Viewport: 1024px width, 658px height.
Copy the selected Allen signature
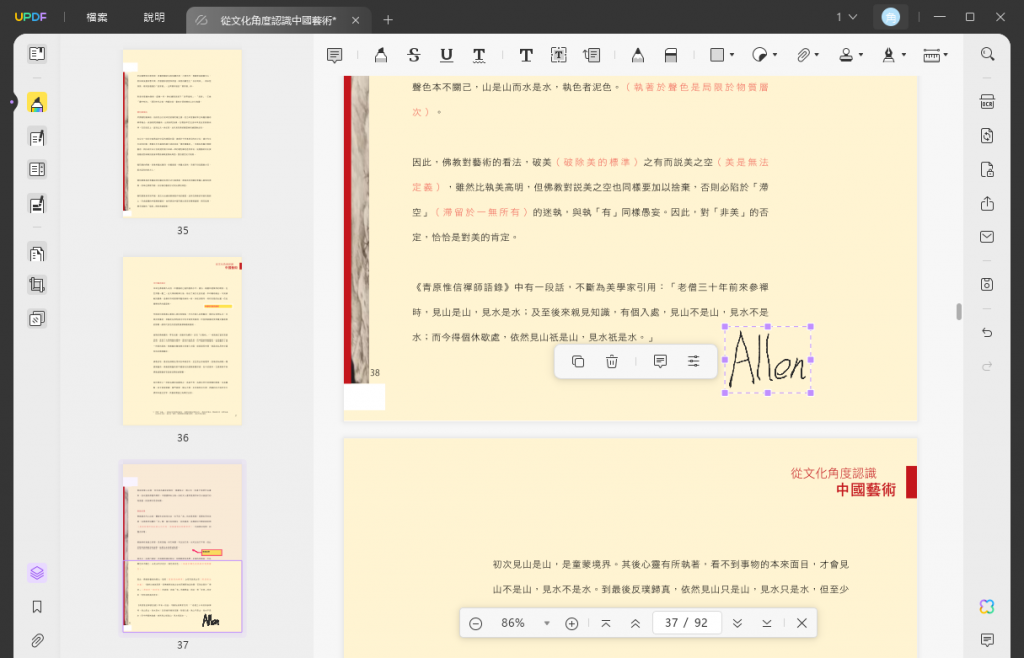tap(578, 362)
